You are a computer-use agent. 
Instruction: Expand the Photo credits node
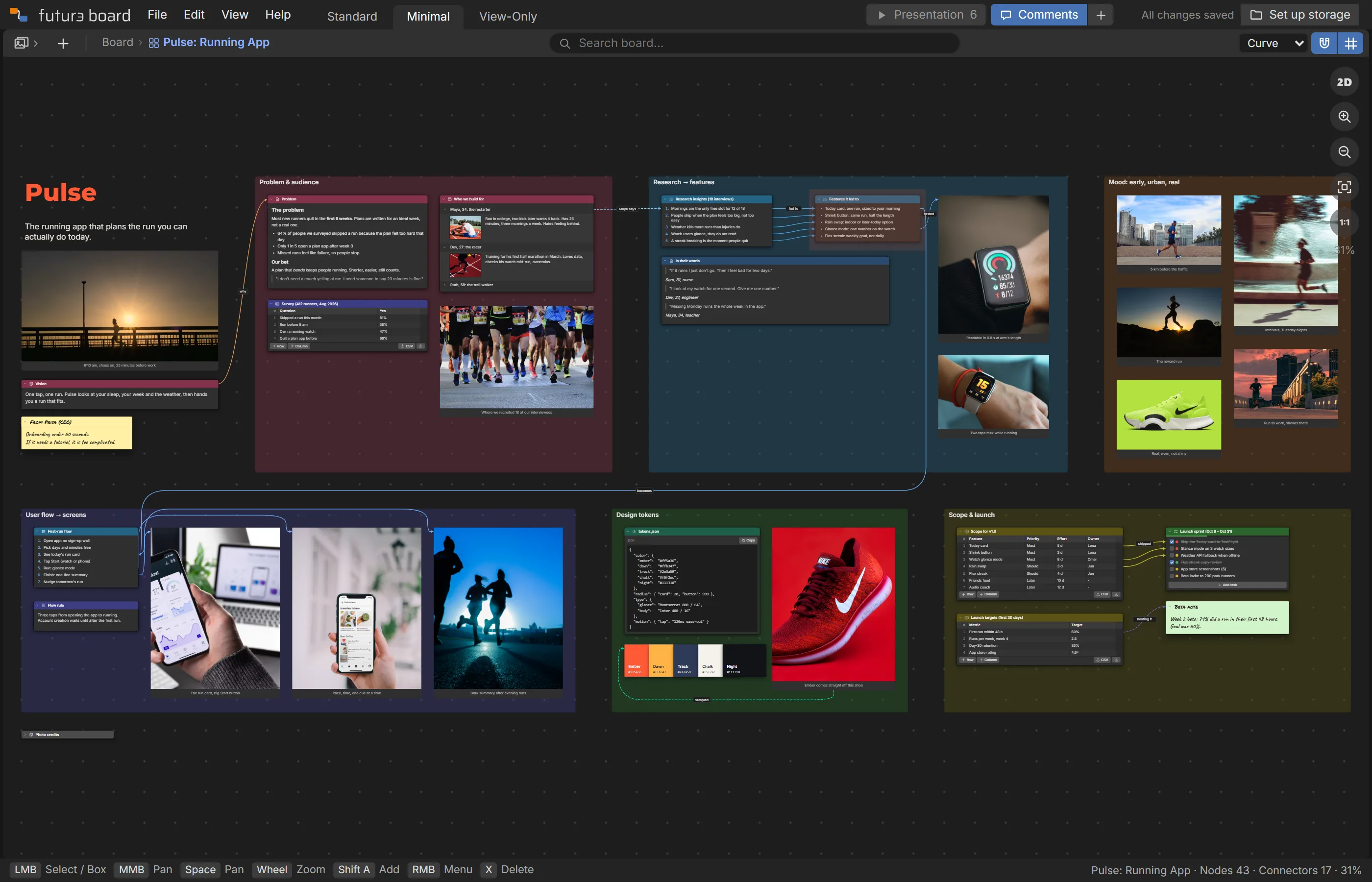coord(24,735)
